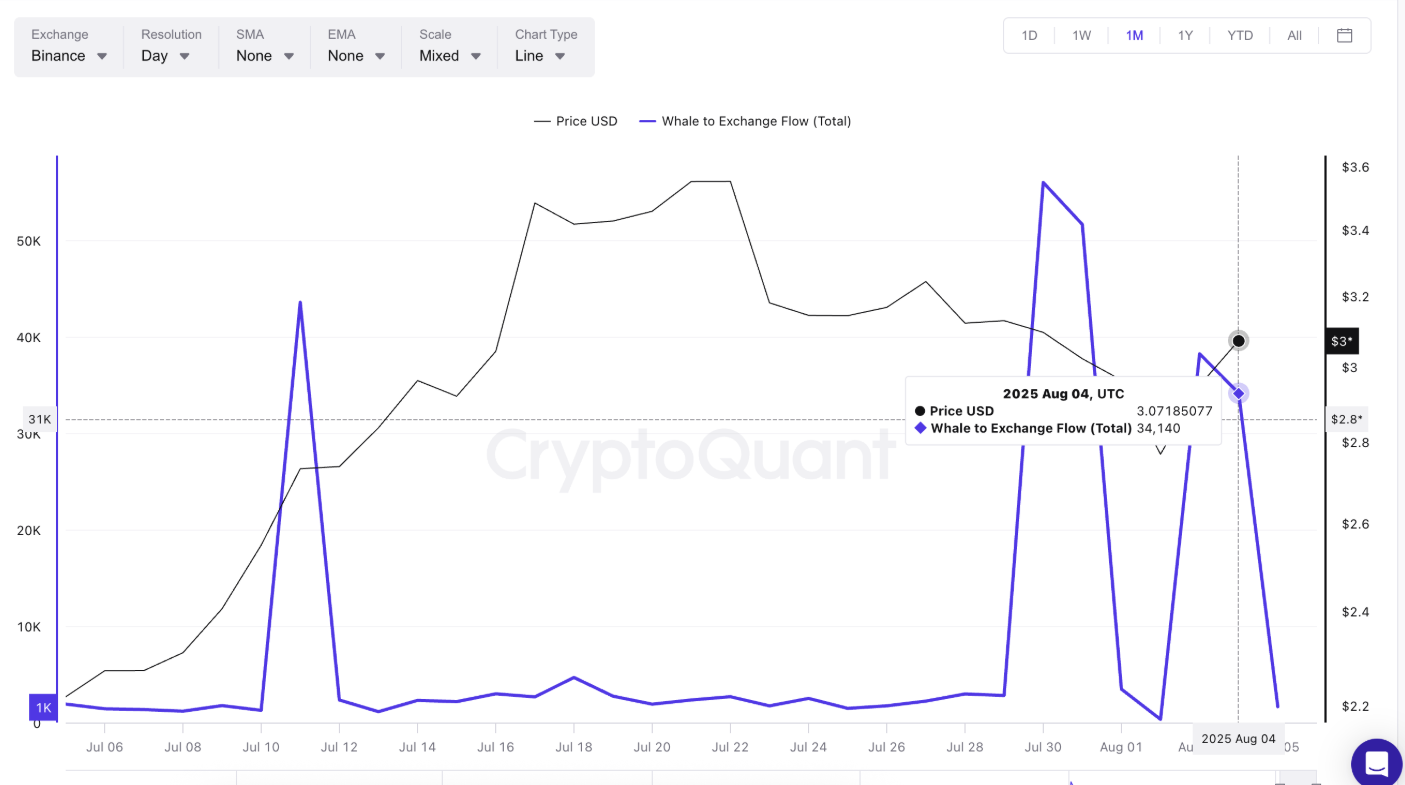Click the 1K purple axis value badge

(x=44, y=707)
